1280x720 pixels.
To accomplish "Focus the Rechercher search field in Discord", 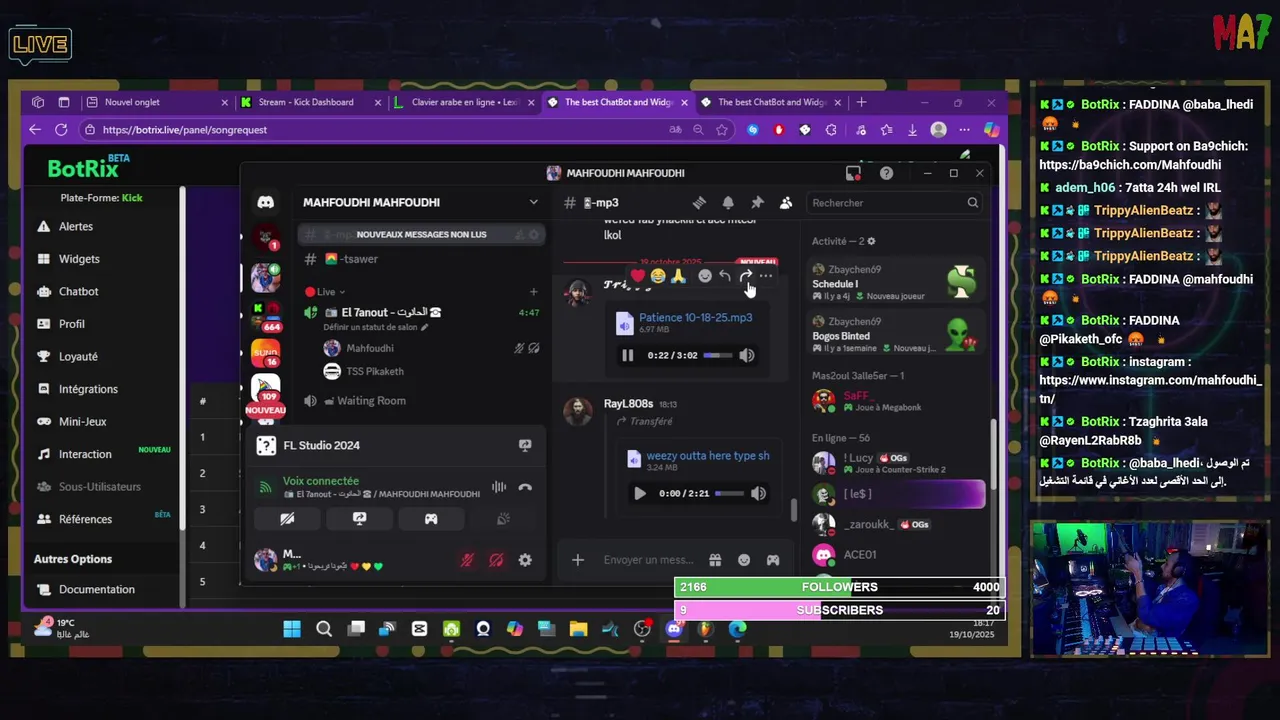I will click(x=895, y=203).
